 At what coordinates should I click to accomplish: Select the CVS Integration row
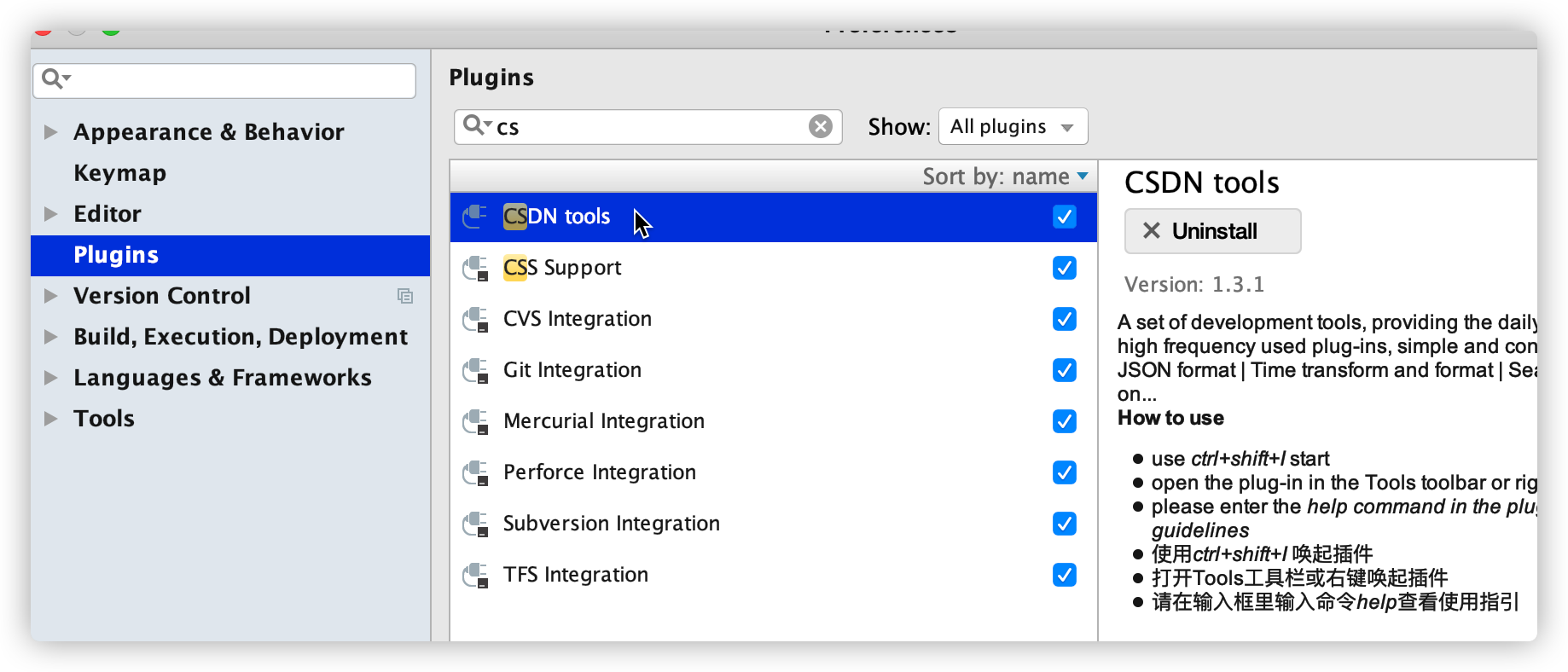pos(773,319)
